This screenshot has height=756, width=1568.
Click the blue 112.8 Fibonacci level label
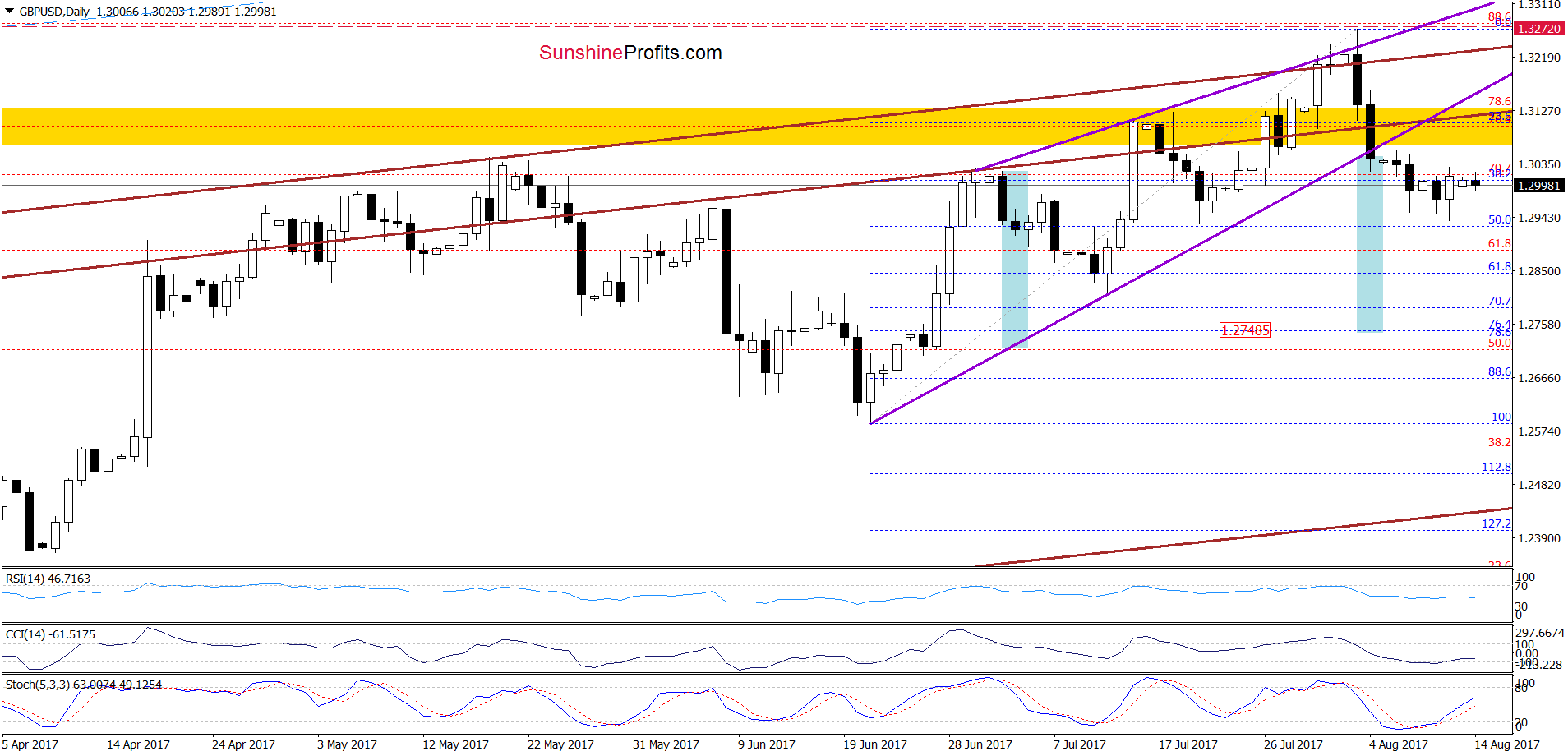1497,467
